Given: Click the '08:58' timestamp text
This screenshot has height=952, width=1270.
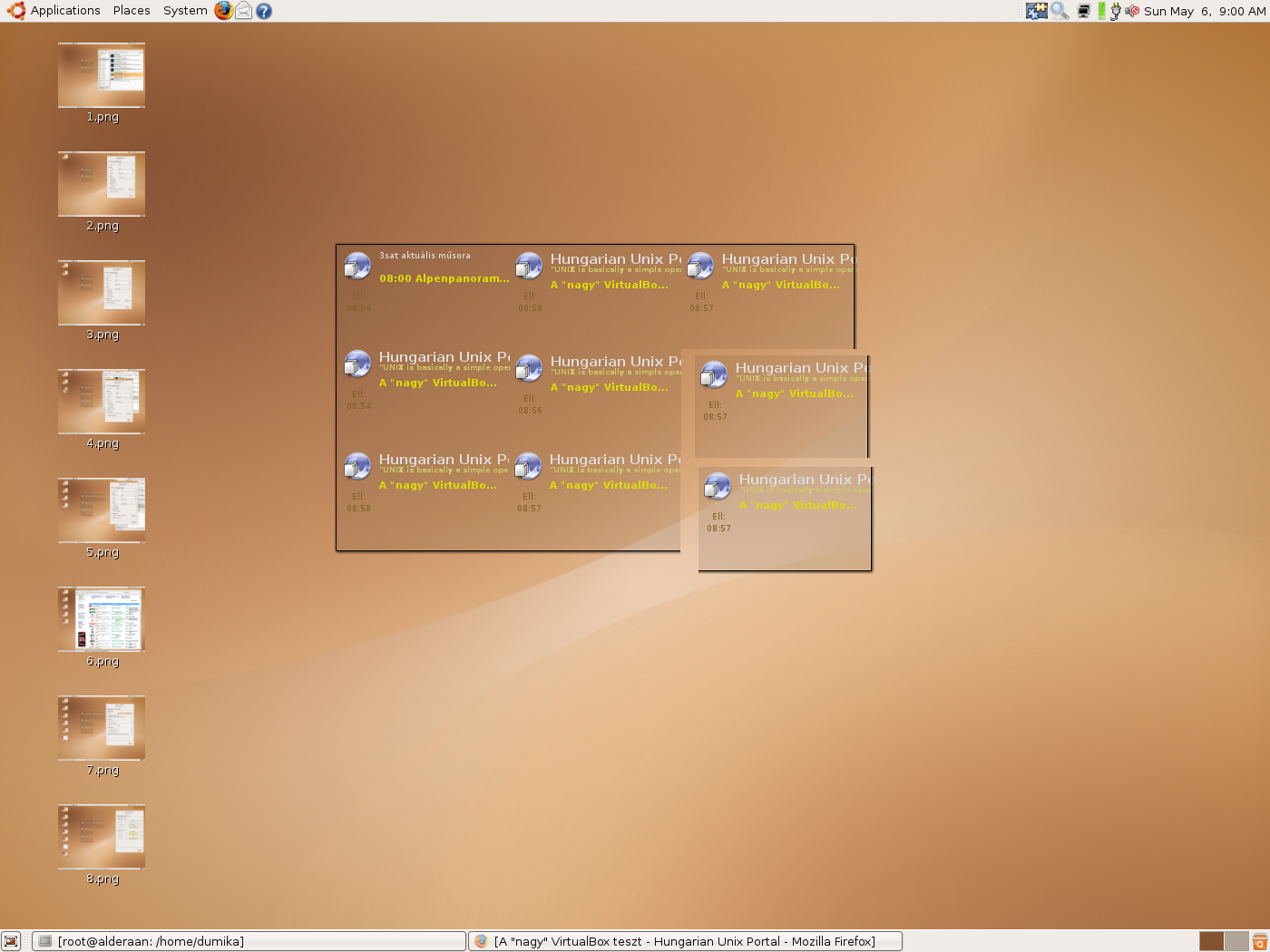Looking at the screenshot, I should (x=358, y=509).
